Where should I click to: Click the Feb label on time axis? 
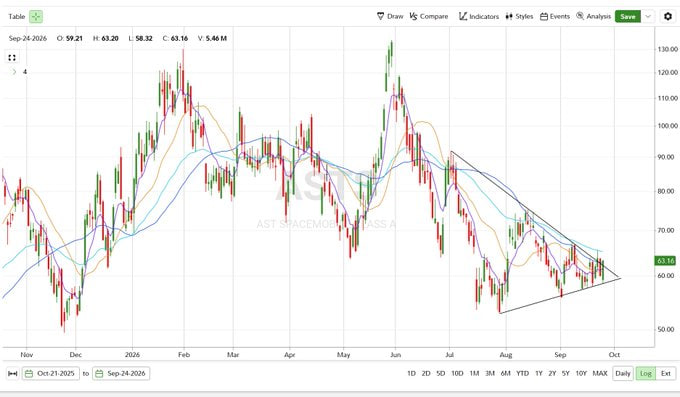[184, 355]
